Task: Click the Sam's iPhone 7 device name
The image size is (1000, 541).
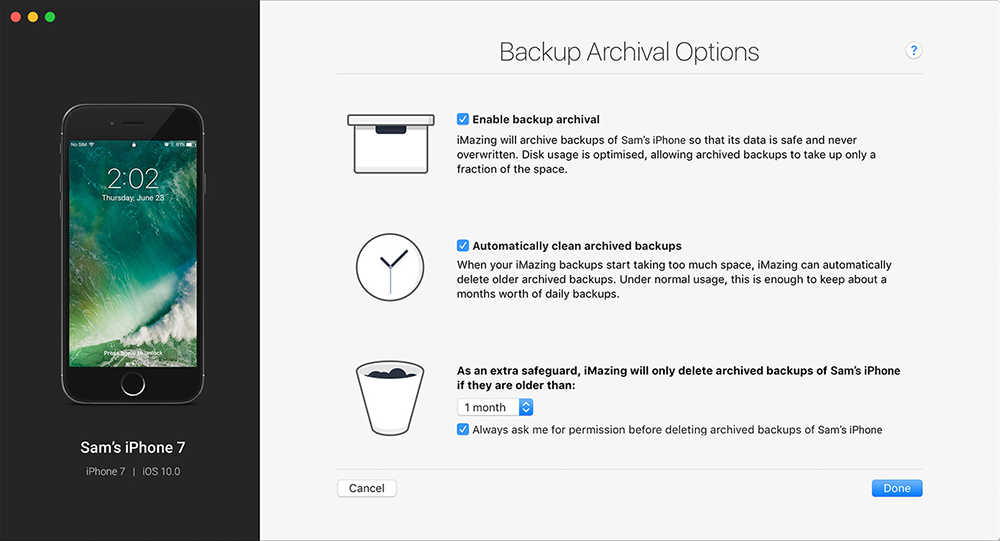Action: (x=133, y=448)
